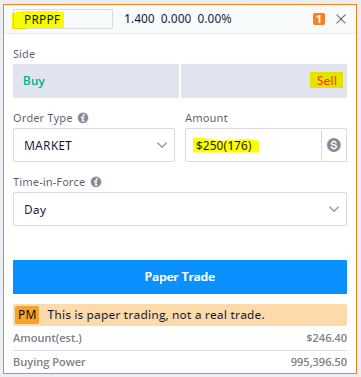Click the 0.00% percent change value
Viewport: 361px width, 377px height.
214,19
